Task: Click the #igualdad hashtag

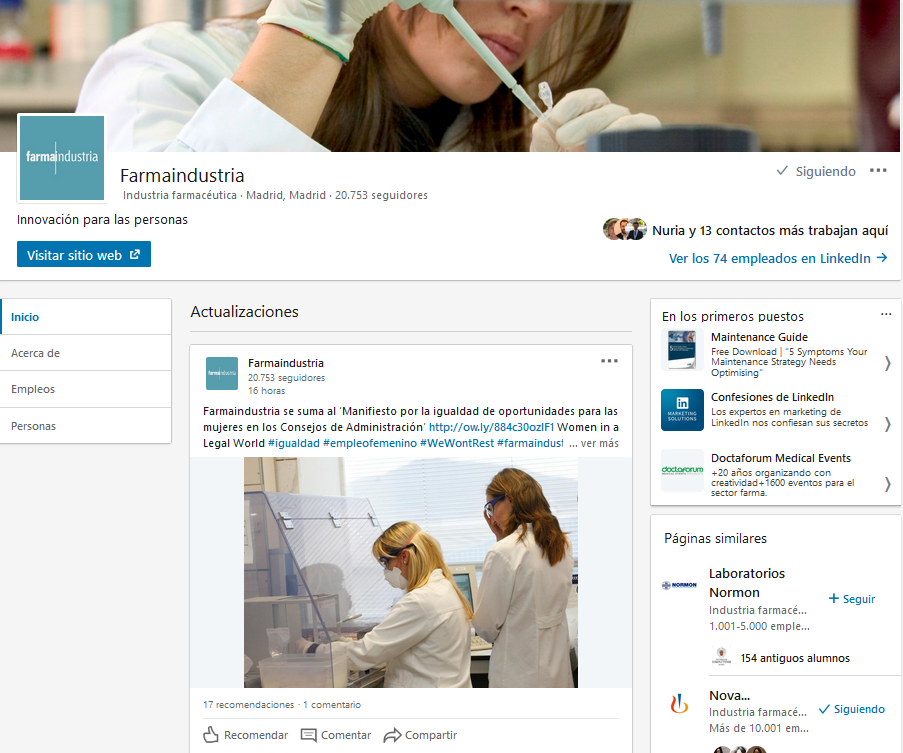Action: [294, 443]
